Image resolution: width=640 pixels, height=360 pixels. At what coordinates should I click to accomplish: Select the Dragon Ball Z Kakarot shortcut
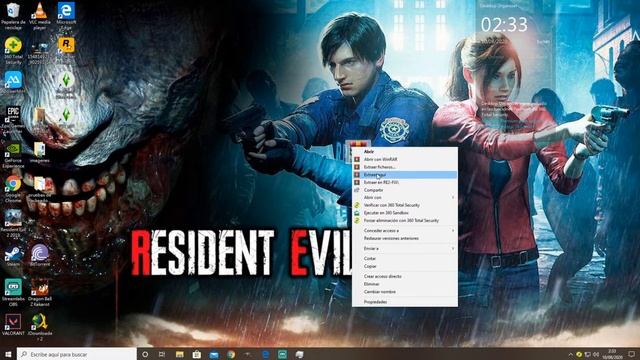click(x=40, y=292)
